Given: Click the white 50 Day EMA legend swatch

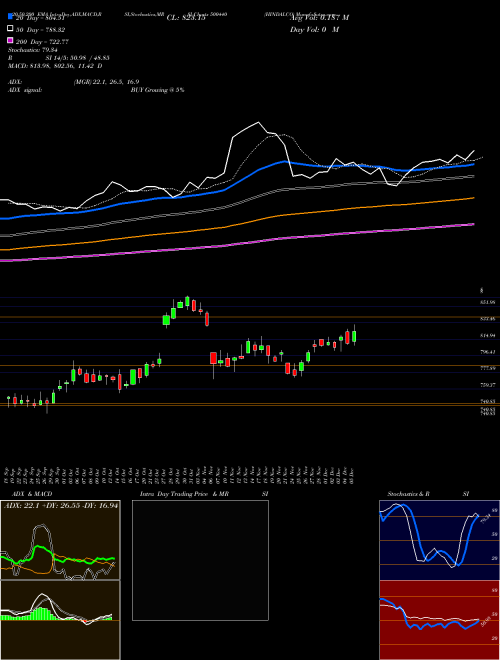Looking at the screenshot, I should click(x=10, y=29).
